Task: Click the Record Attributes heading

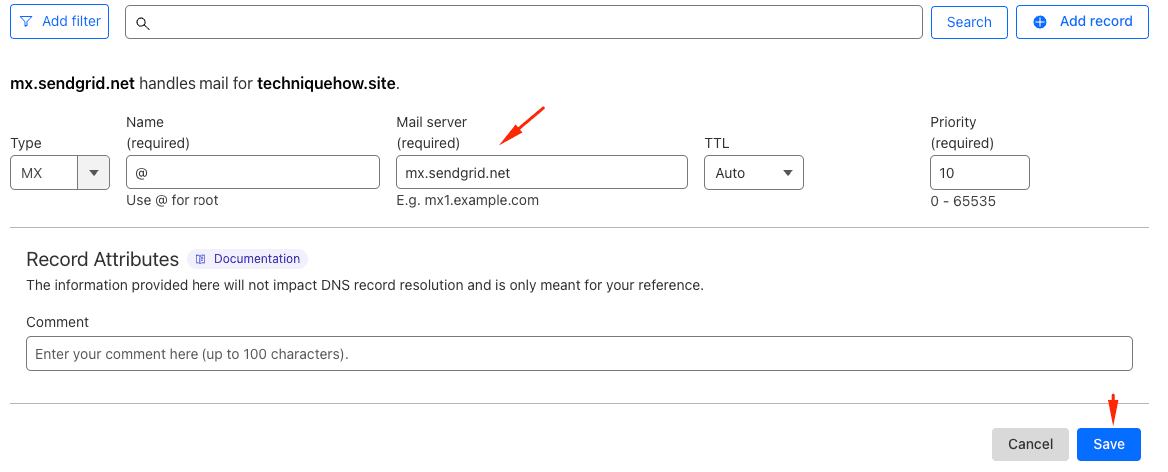Action: (102, 259)
